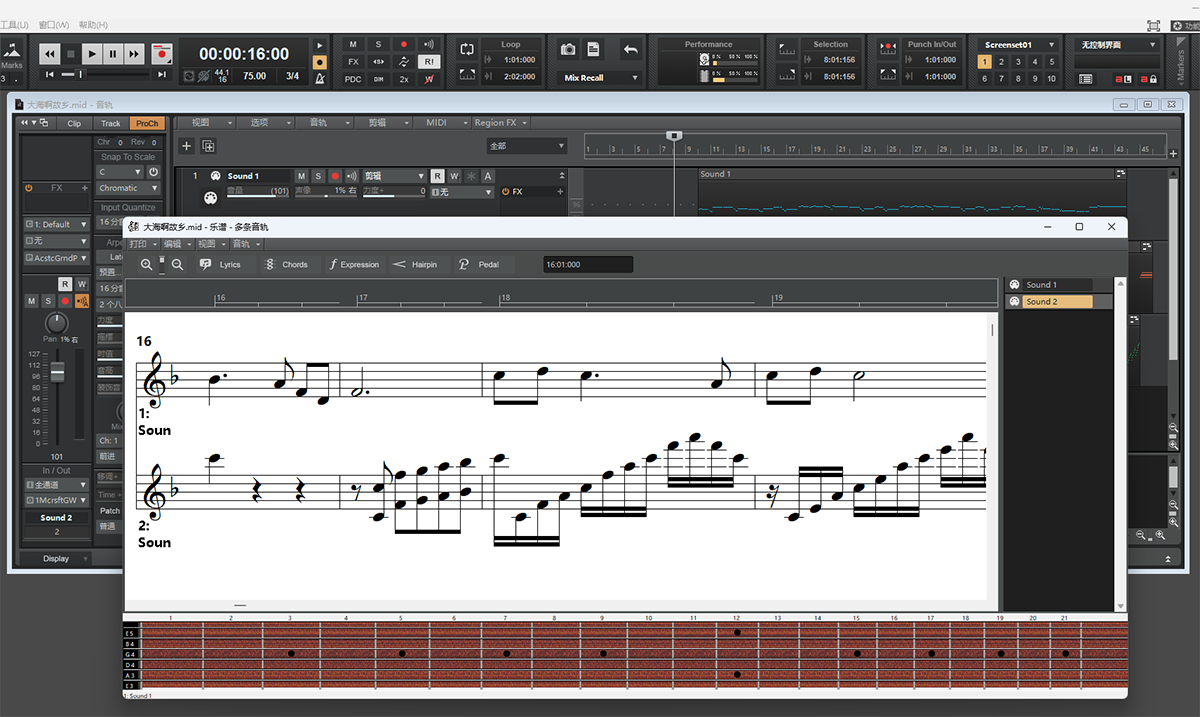The width and height of the screenshot is (1200, 717).
Task: Take a Mix Recall snapshot camera icon
Action: pos(568,49)
